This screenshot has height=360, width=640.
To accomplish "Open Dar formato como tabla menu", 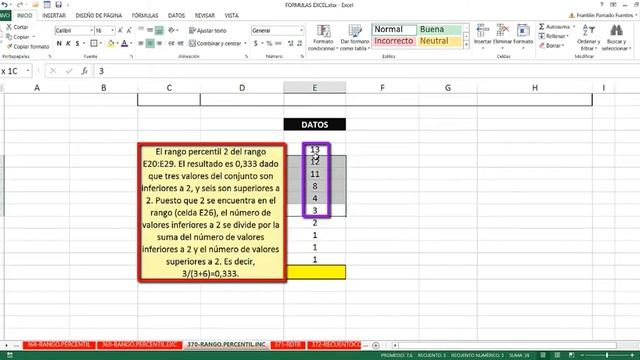I will pos(354,38).
